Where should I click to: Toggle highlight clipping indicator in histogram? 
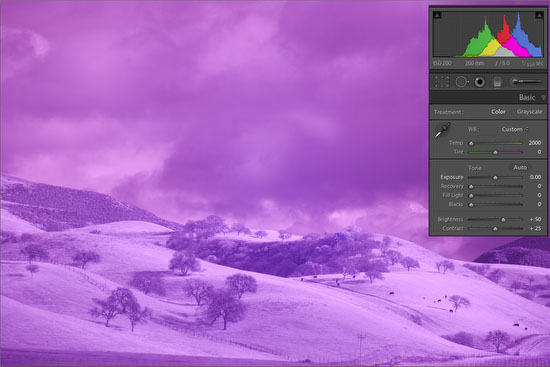[539, 15]
